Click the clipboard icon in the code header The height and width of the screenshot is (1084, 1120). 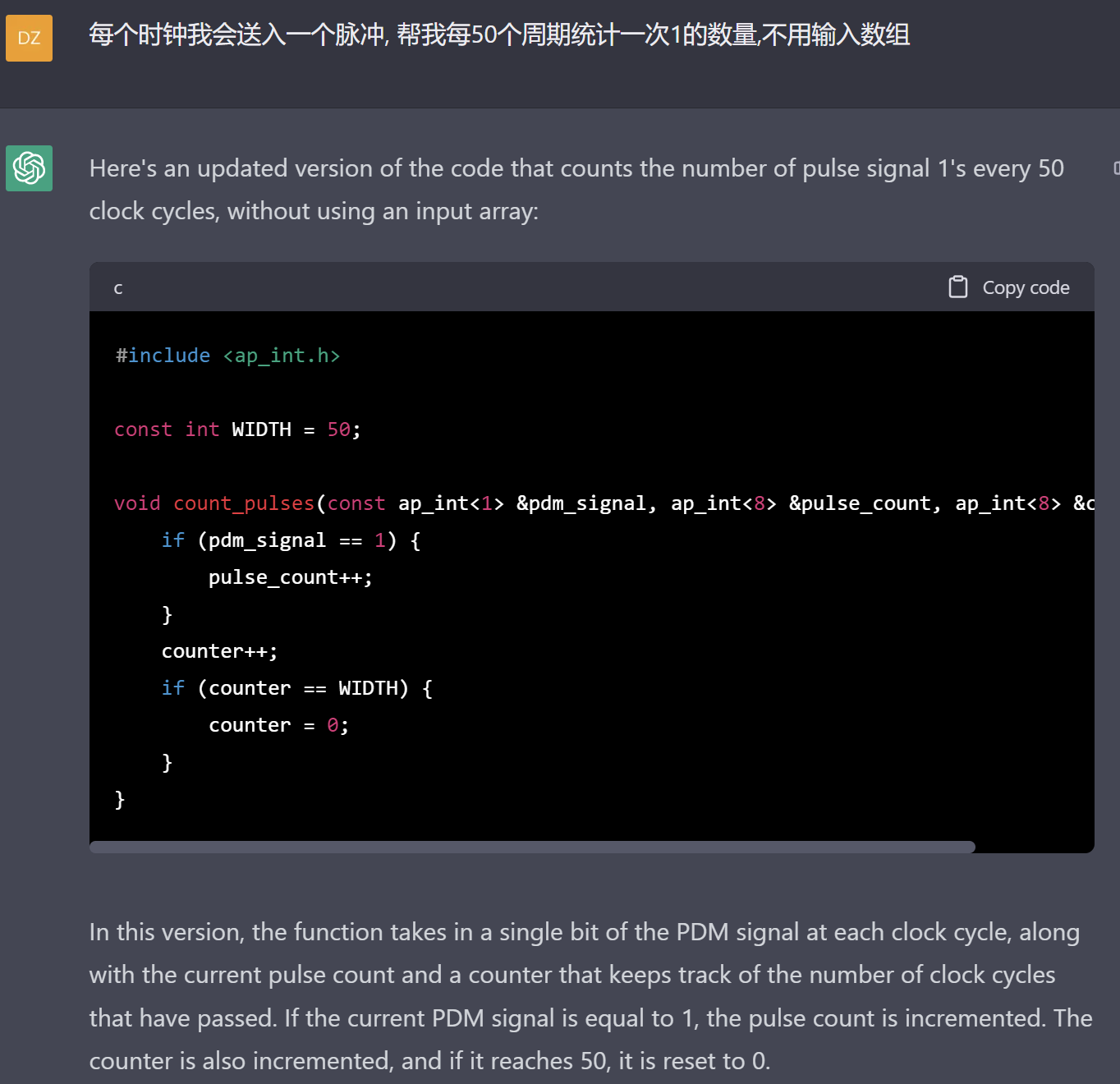pyautogui.click(x=957, y=287)
